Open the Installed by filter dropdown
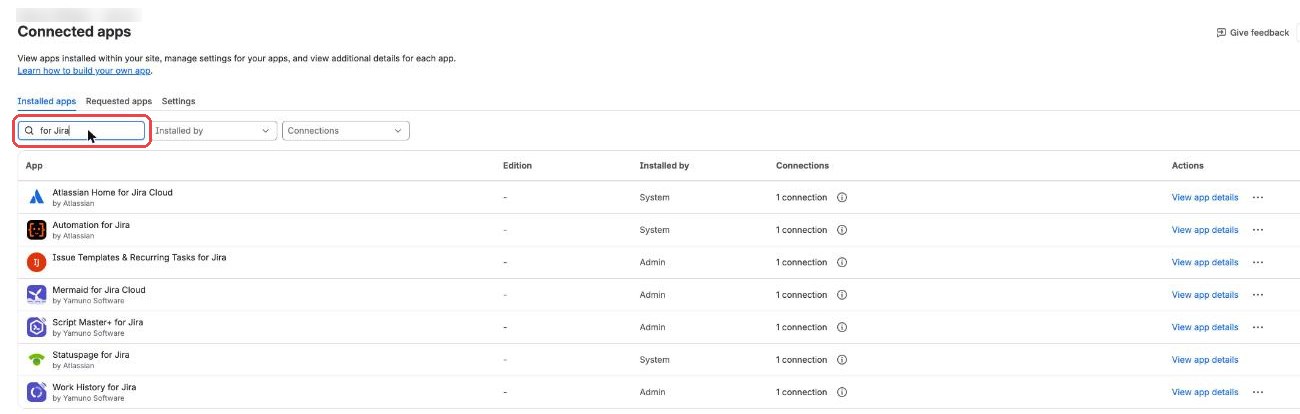Image resolution: width=1300 pixels, height=414 pixels. (x=213, y=131)
